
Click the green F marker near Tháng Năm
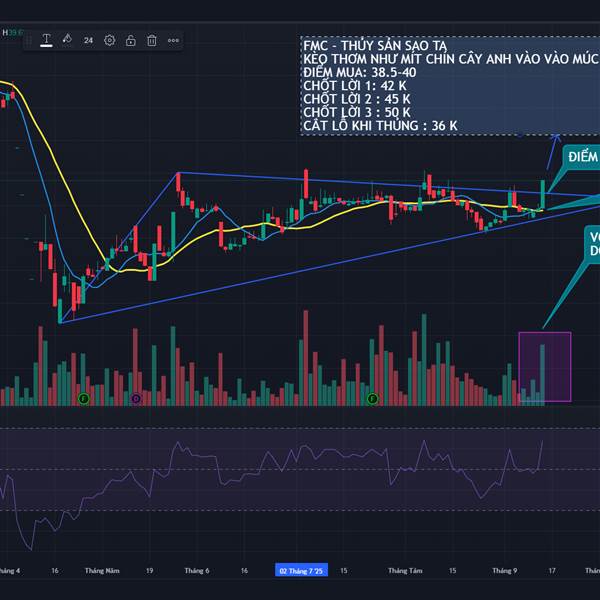(83, 399)
